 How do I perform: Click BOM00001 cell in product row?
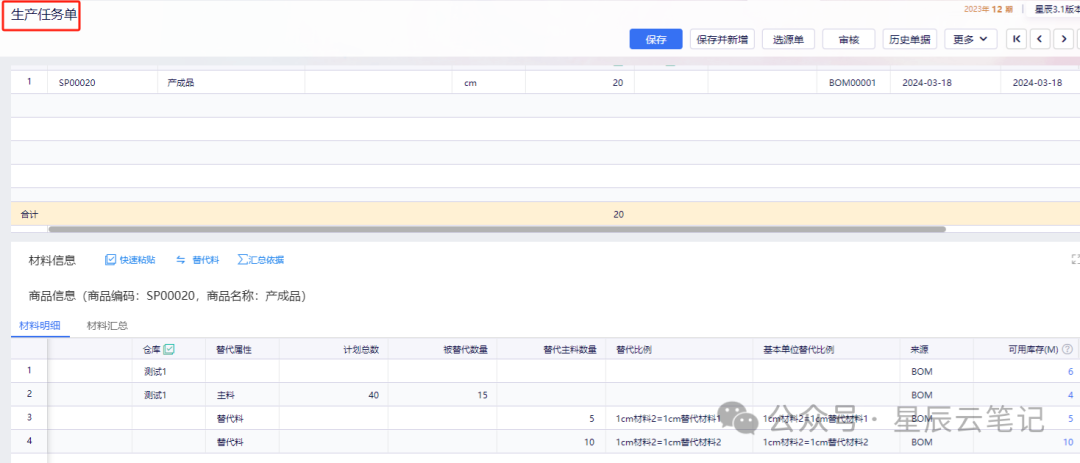pos(853,82)
